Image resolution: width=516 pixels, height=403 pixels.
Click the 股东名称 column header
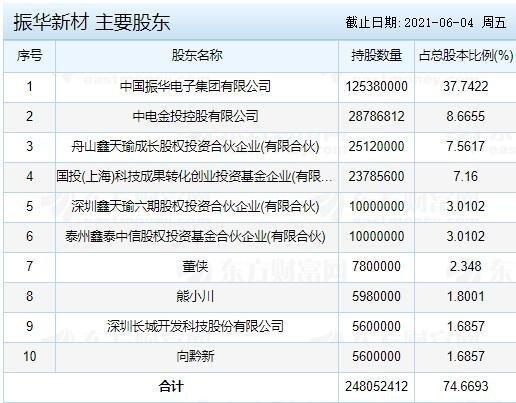point(197,56)
